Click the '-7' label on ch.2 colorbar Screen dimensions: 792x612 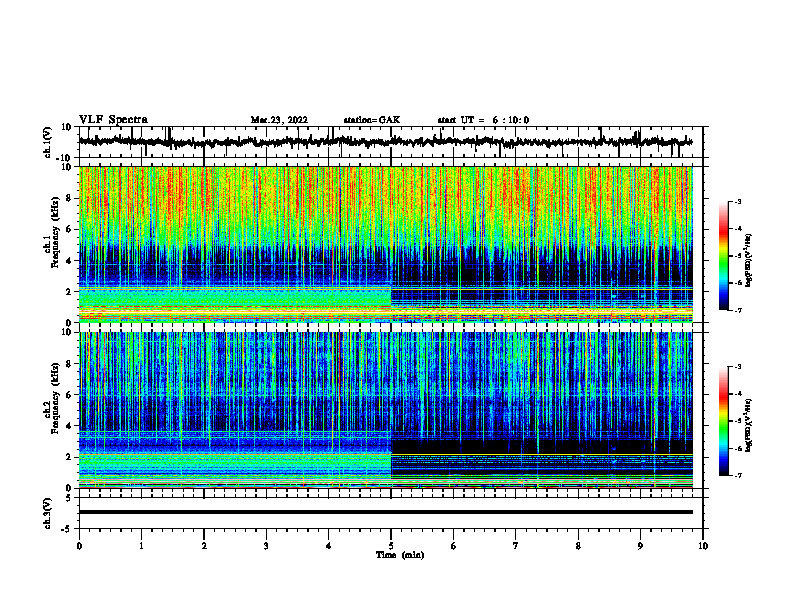pyautogui.click(x=738, y=476)
